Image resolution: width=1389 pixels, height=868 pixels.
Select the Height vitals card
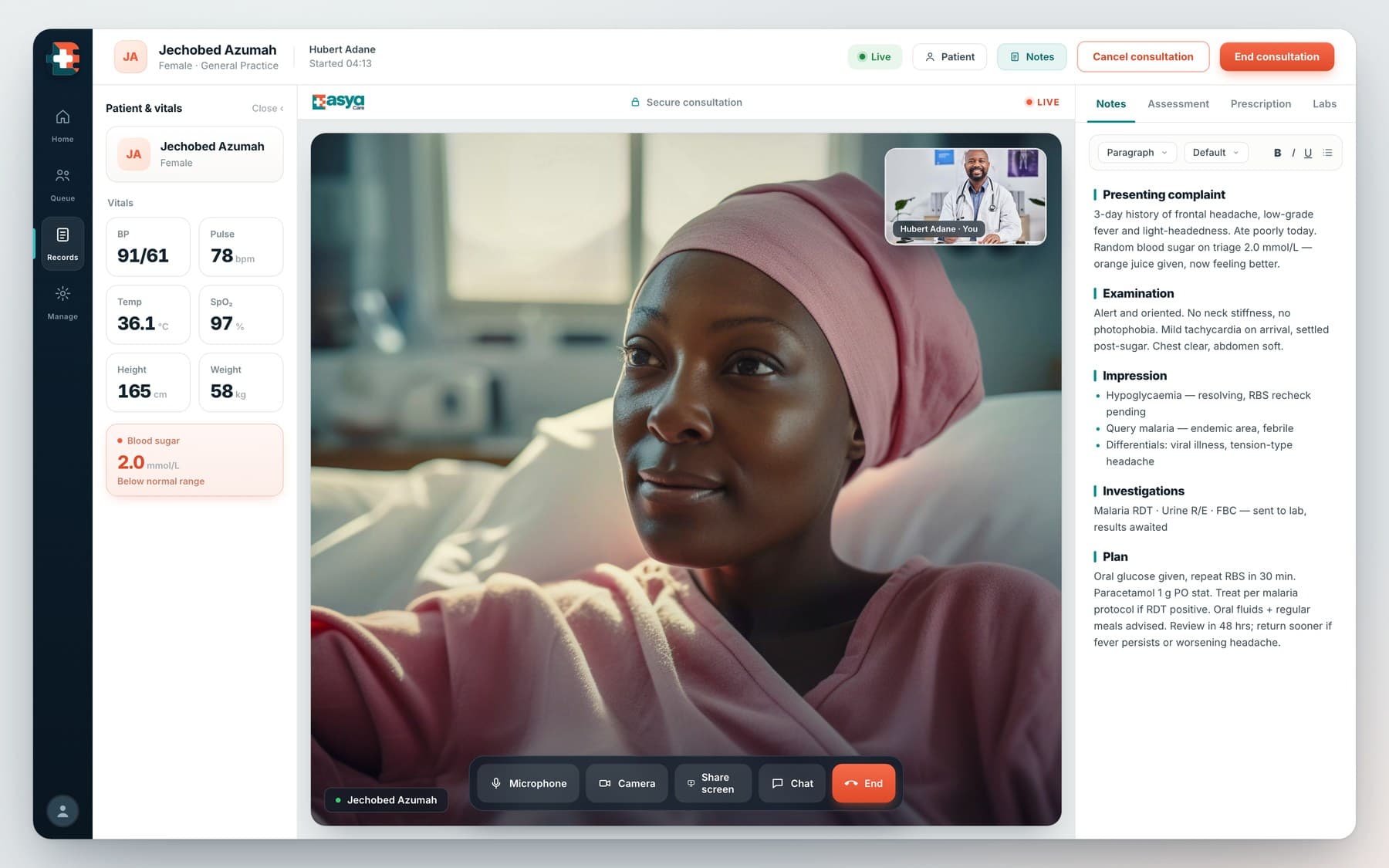coord(148,383)
